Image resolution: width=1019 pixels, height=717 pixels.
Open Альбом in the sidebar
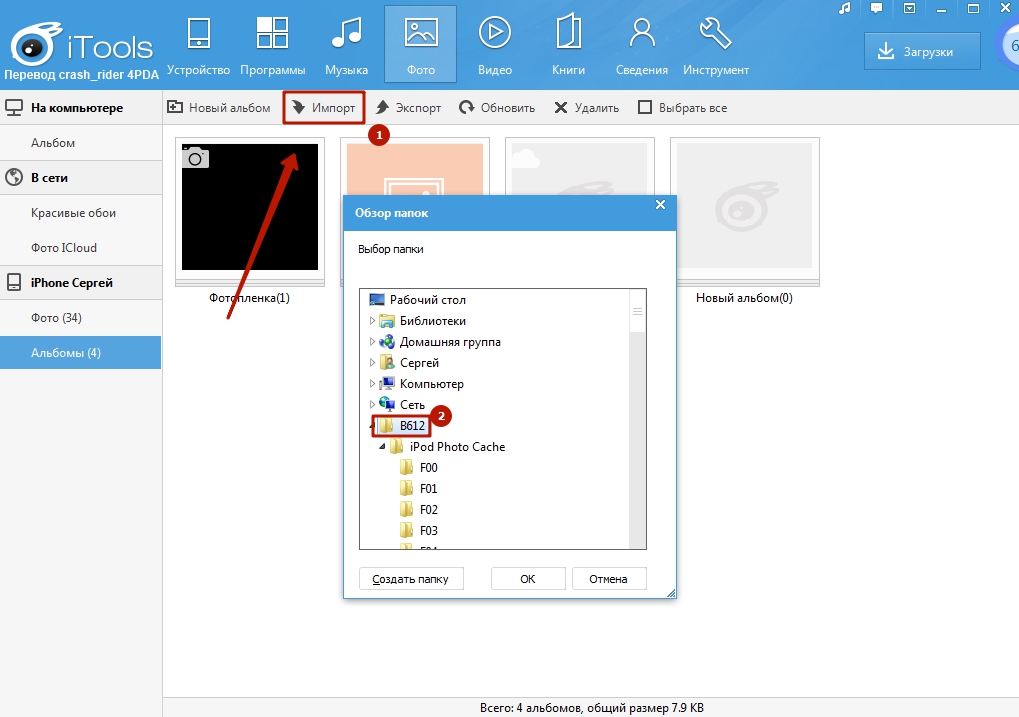coord(81,143)
